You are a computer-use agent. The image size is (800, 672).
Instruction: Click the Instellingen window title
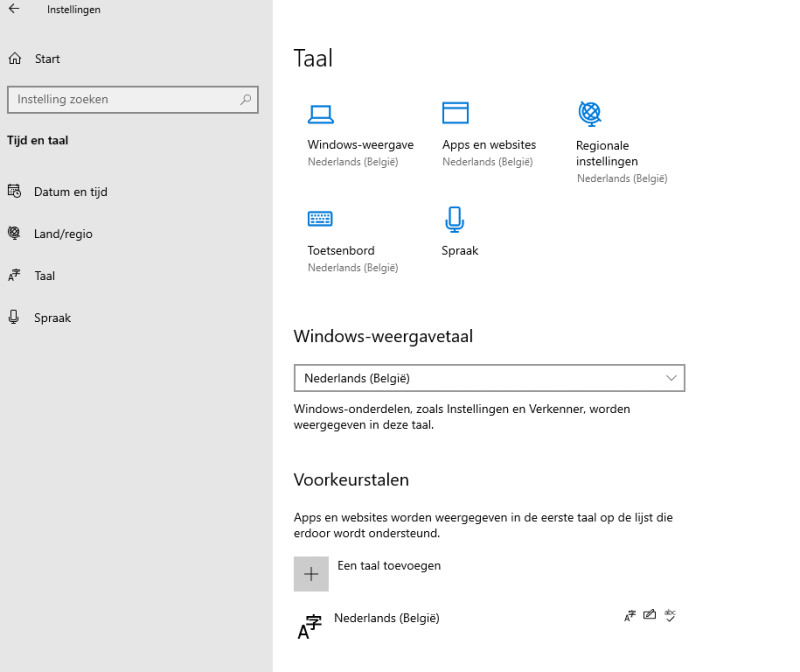(73, 9)
